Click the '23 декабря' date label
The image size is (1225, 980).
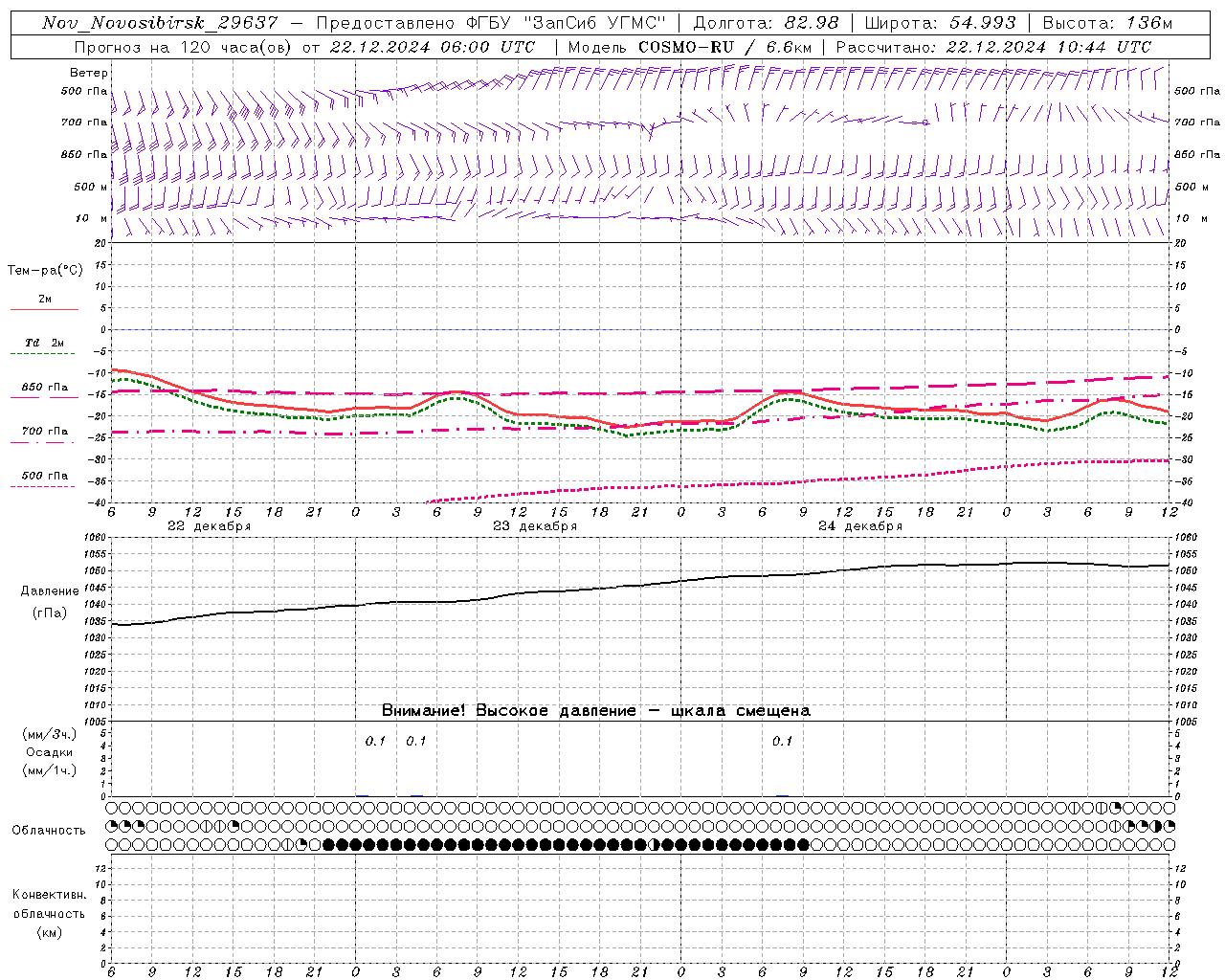click(x=535, y=526)
